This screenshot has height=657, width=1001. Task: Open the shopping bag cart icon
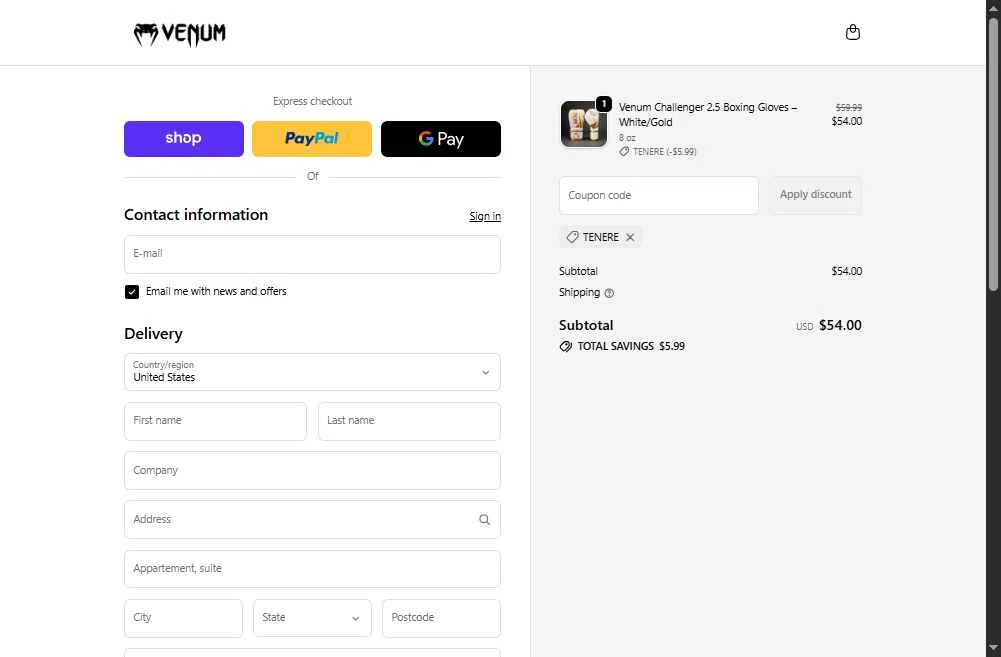tap(852, 33)
